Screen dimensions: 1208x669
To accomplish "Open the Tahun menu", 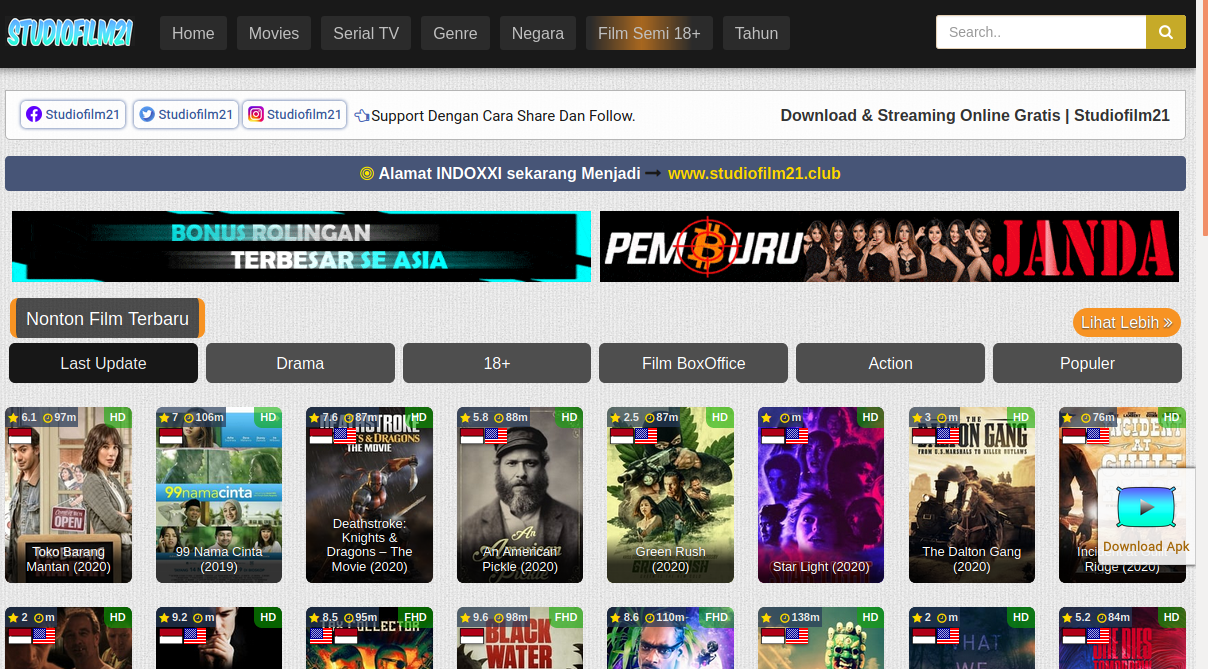I will click(756, 33).
